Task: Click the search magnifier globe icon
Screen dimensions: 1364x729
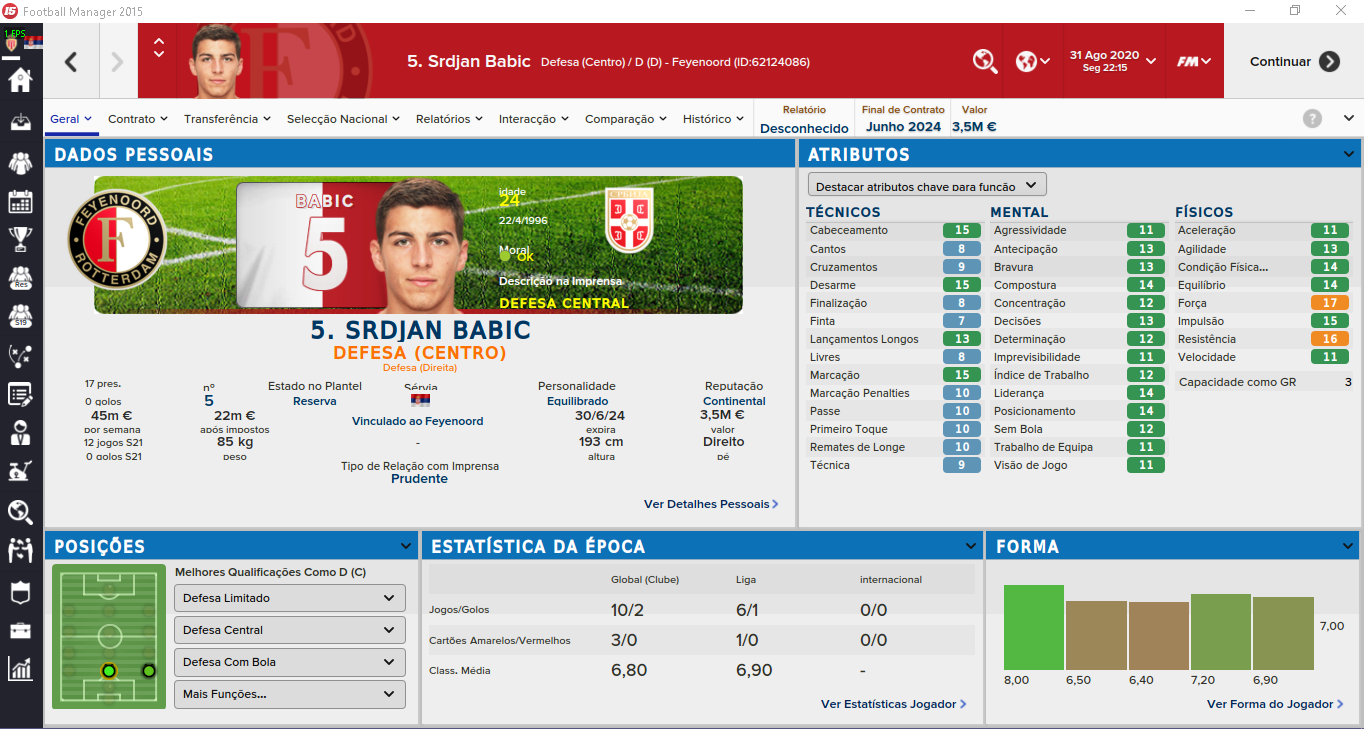Action: pyautogui.click(x=985, y=61)
